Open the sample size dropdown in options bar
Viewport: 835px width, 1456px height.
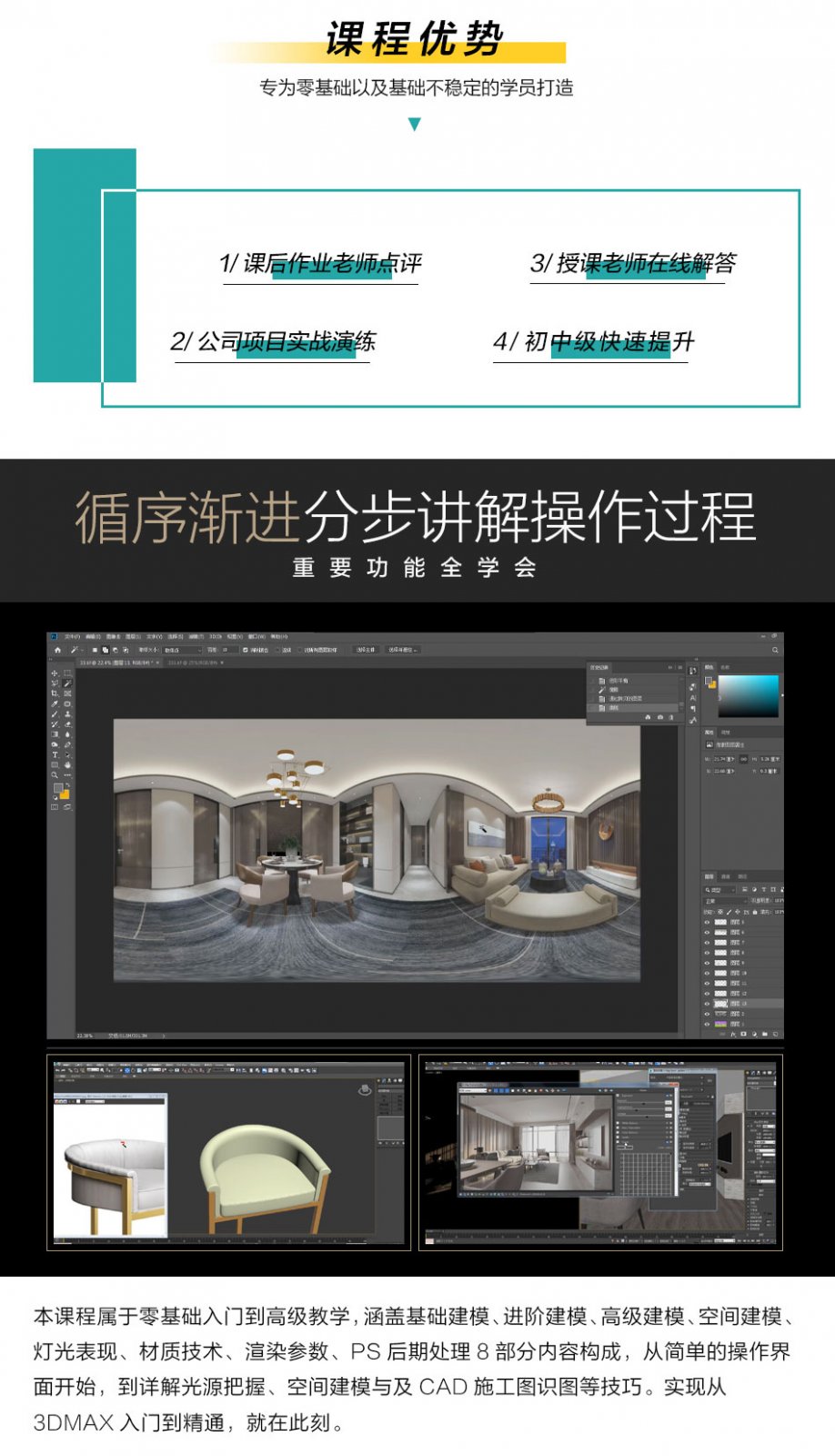(x=182, y=650)
